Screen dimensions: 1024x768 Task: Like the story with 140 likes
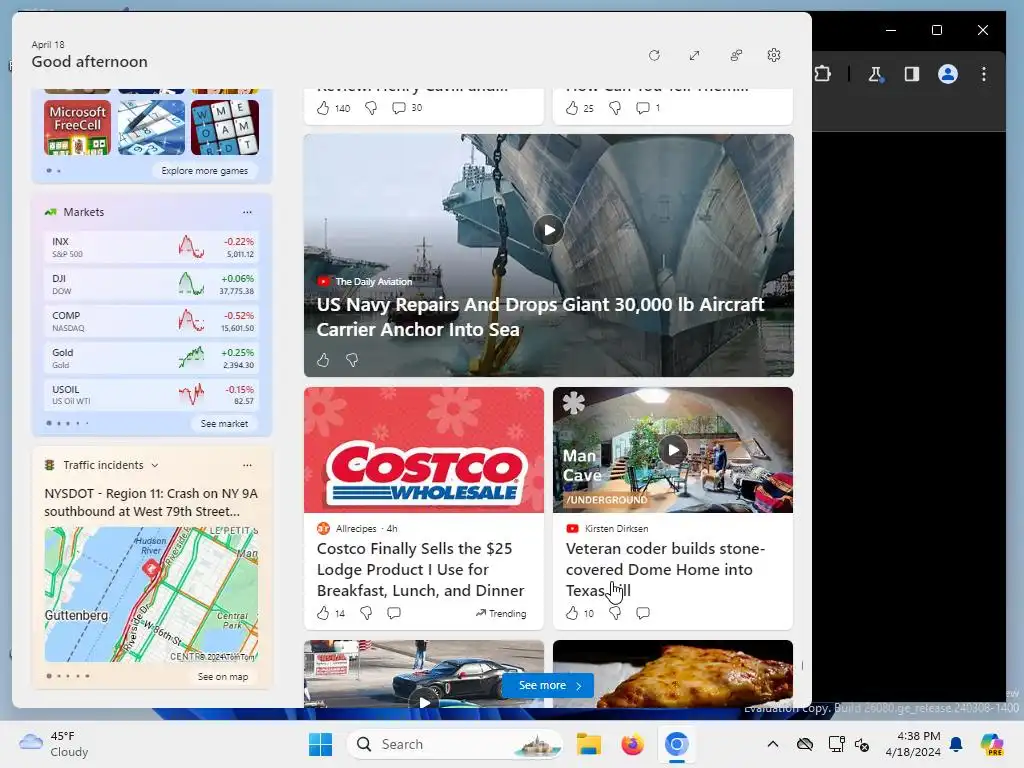[323, 108]
